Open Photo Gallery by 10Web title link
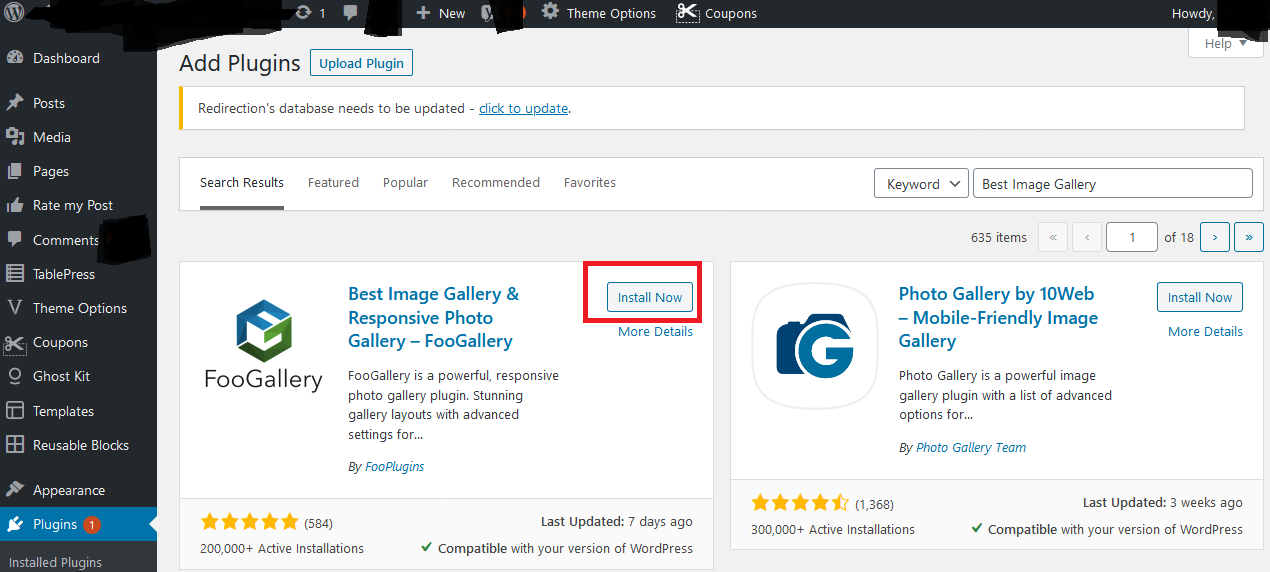The height and width of the screenshot is (572, 1270). 998,317
